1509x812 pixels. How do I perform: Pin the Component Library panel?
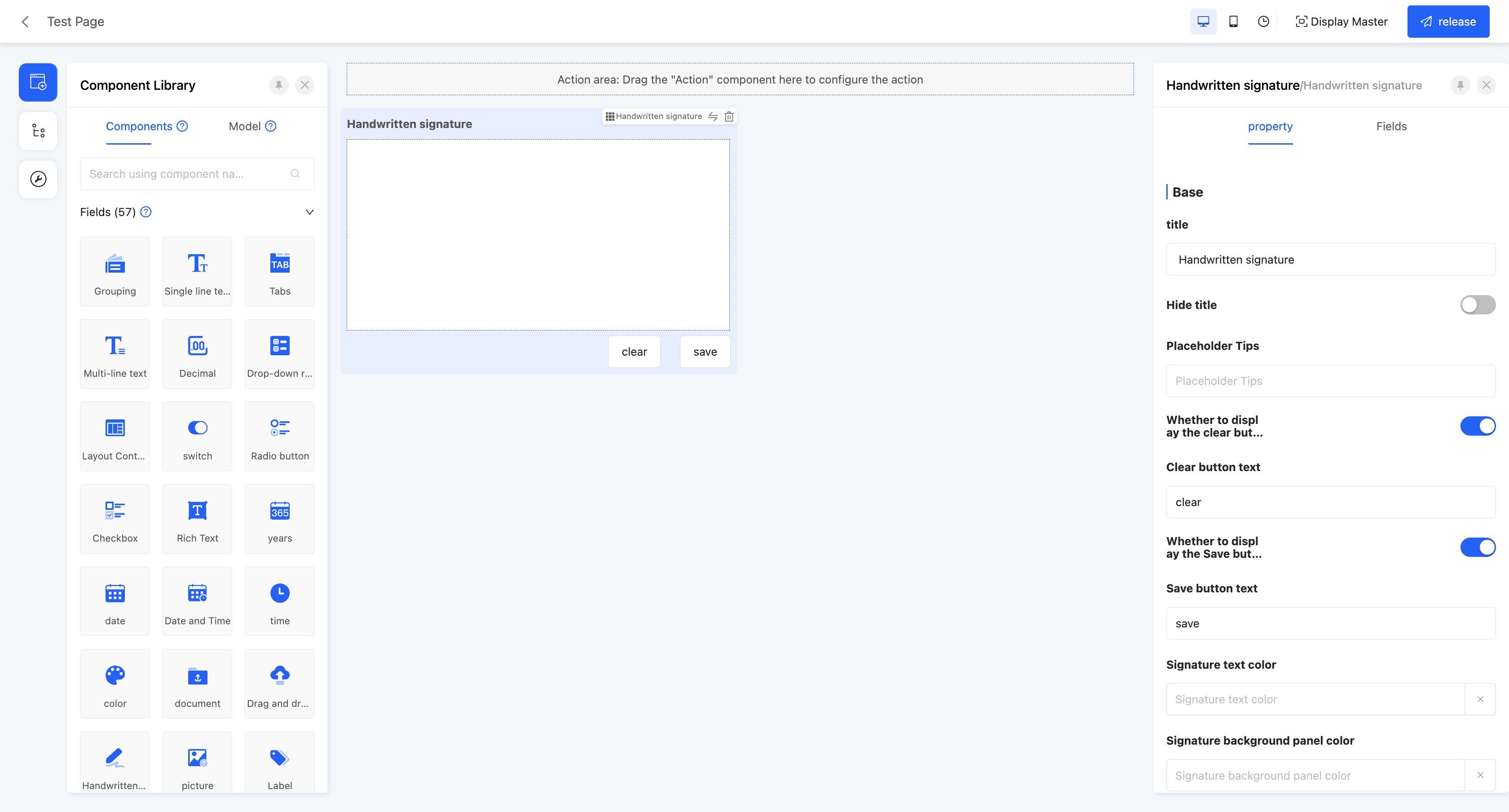(x=279, y=85)
